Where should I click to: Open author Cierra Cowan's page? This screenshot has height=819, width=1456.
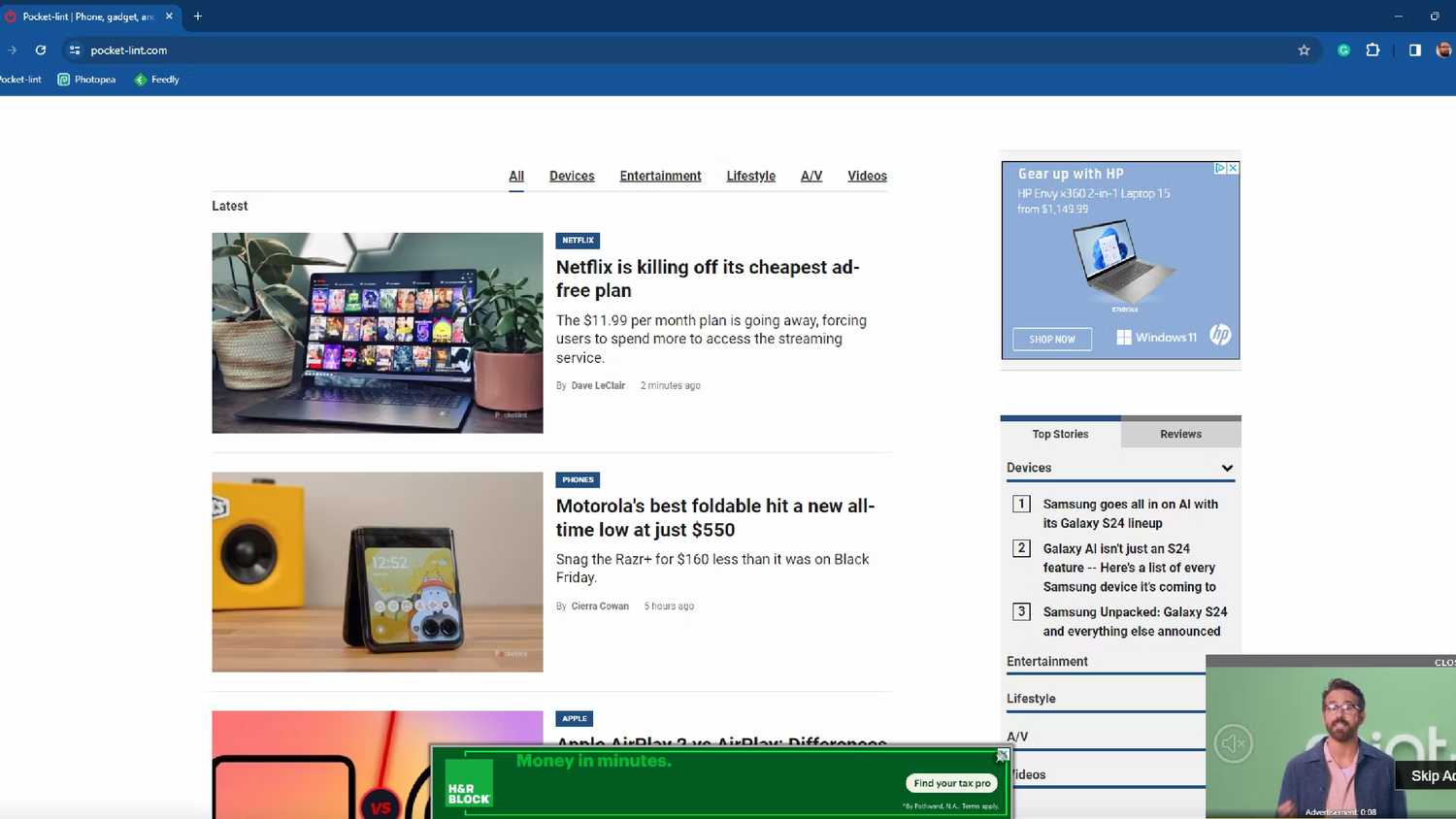[x=600, y=606]
